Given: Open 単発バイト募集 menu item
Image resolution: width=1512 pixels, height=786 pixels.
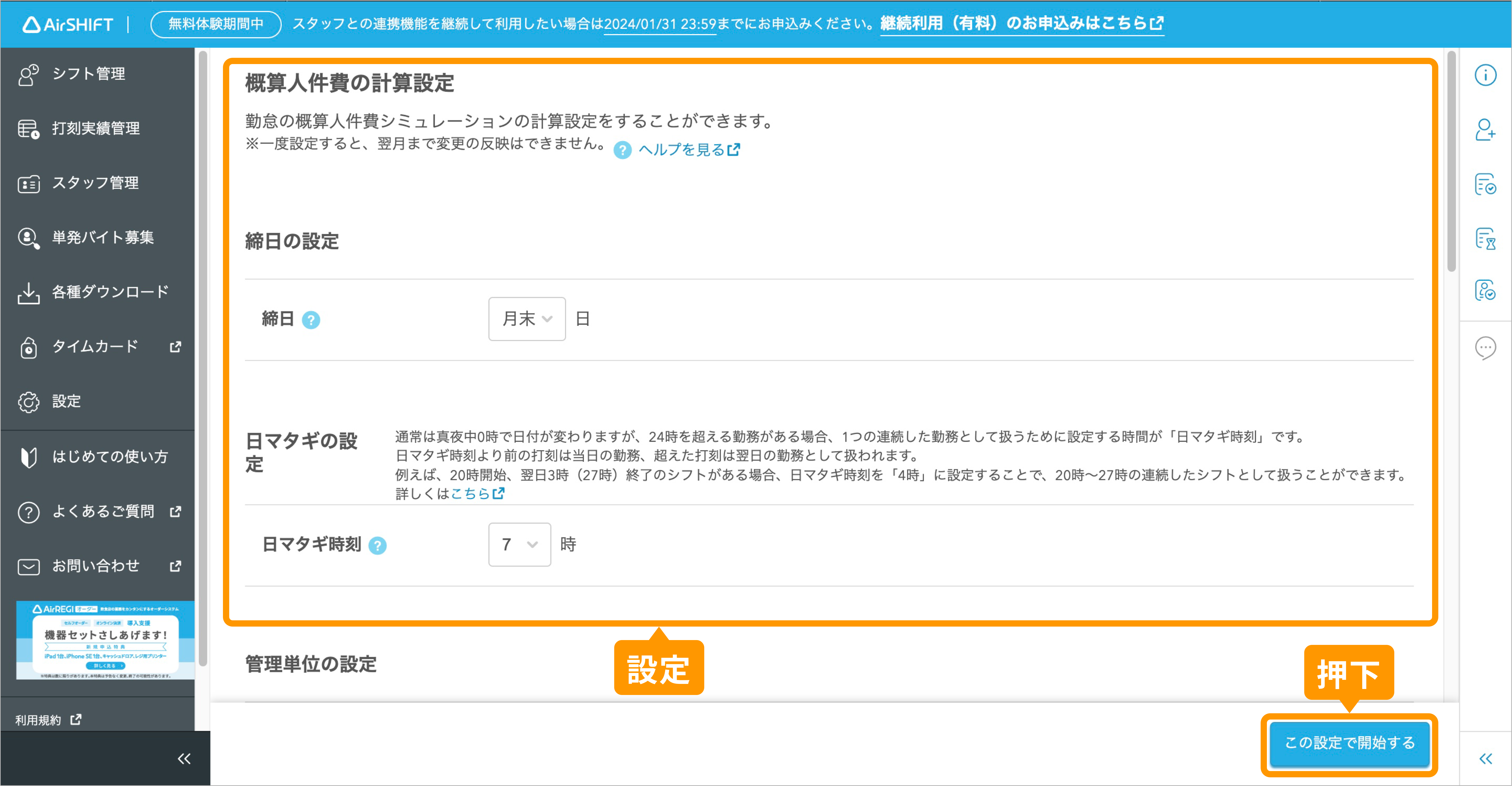Looking at the screenshot, I should point(103,238).
